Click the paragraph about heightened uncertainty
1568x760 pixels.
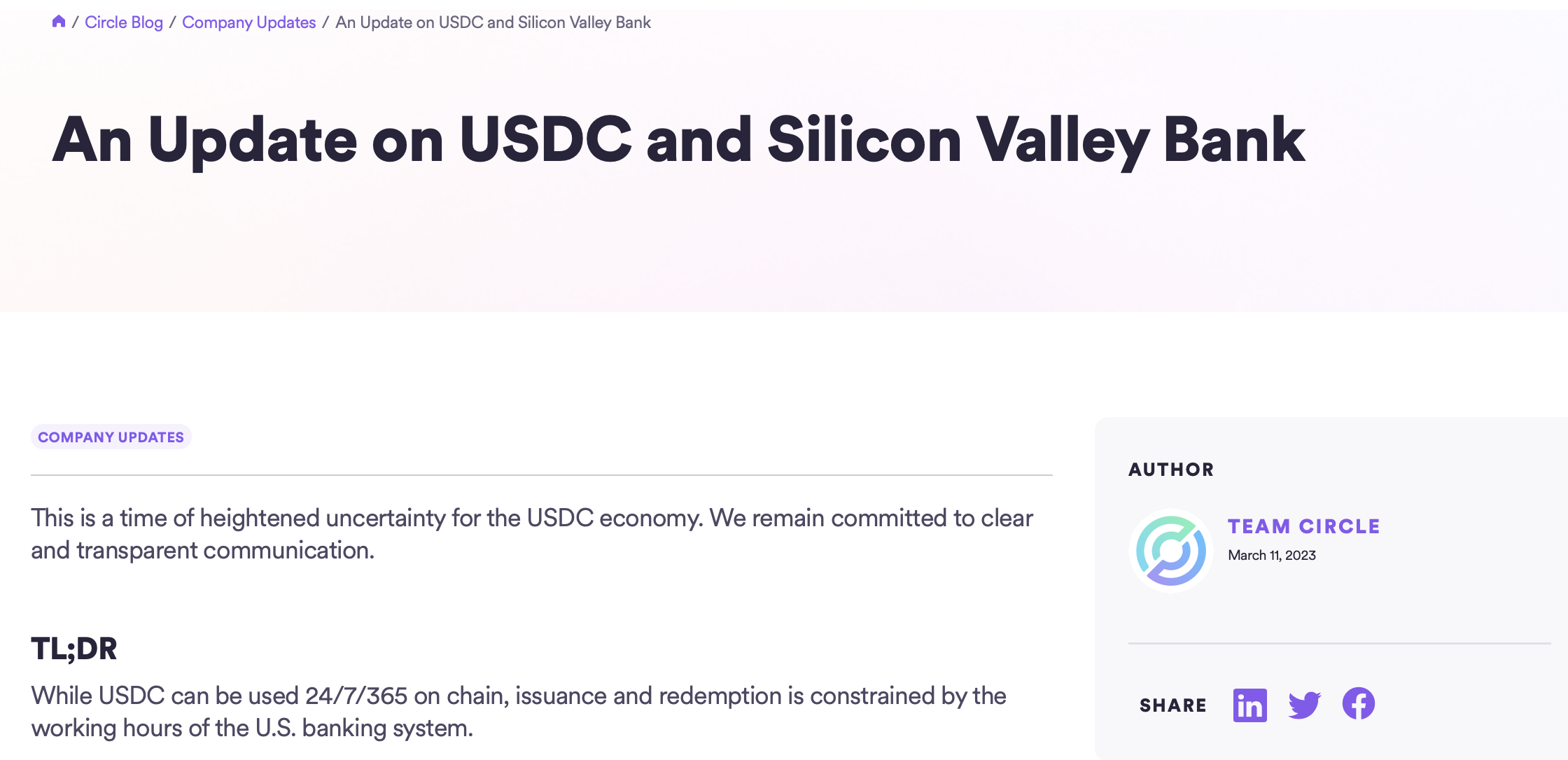click(532, 534)
